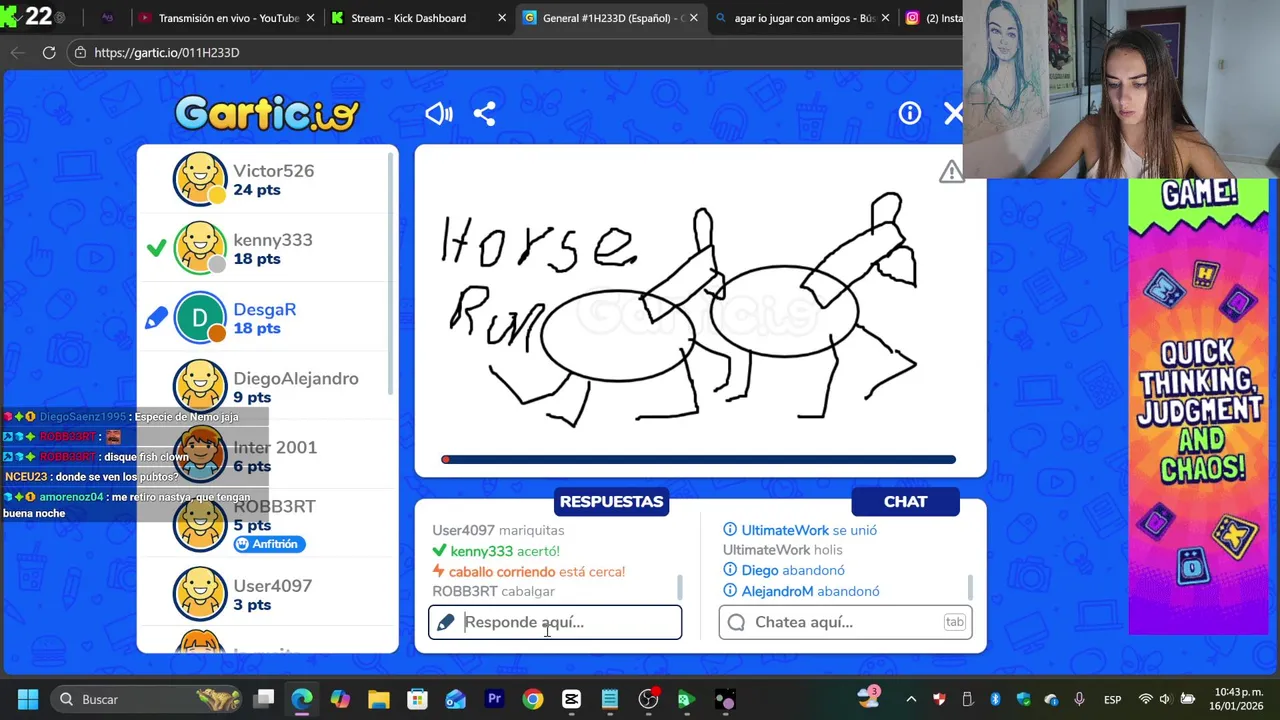Image resolution: width=1280 pixels, height=720 pixels.
Task: Click the UltimateWork se unió chat message
Action: pyautogui.click(x=800, y=530)
